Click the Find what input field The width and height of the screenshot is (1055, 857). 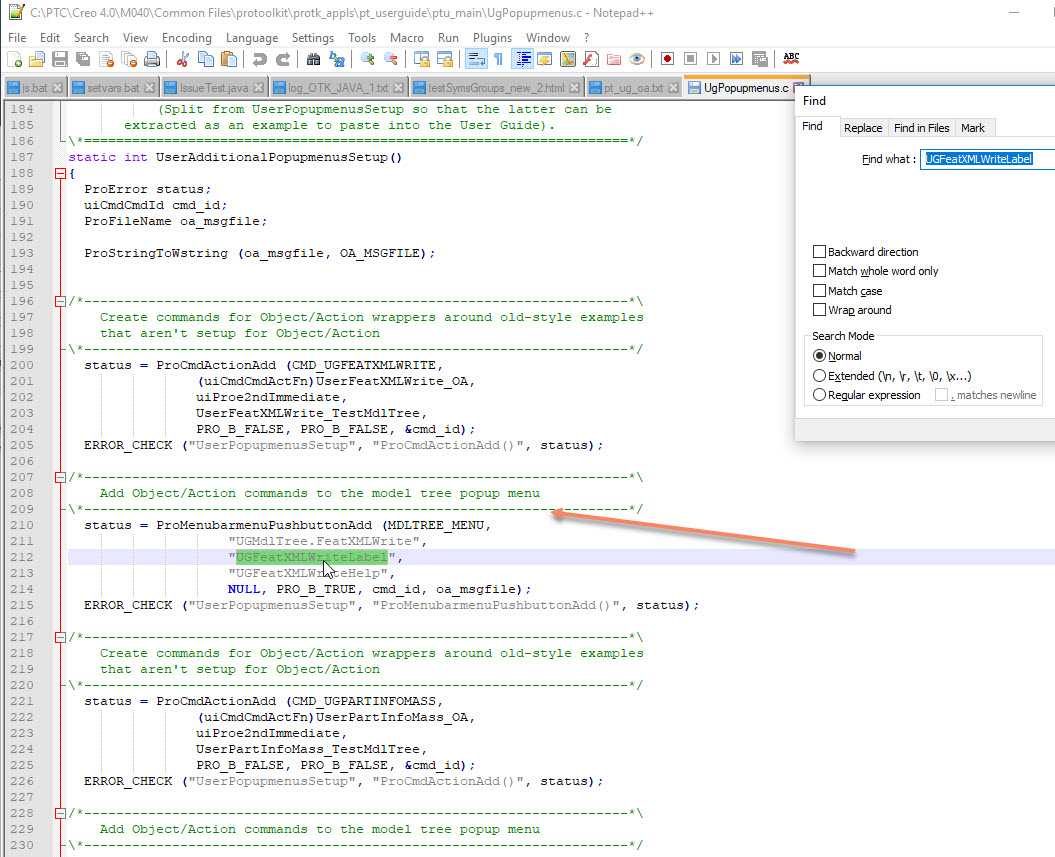pyautogui.click(x=987, y=158)
